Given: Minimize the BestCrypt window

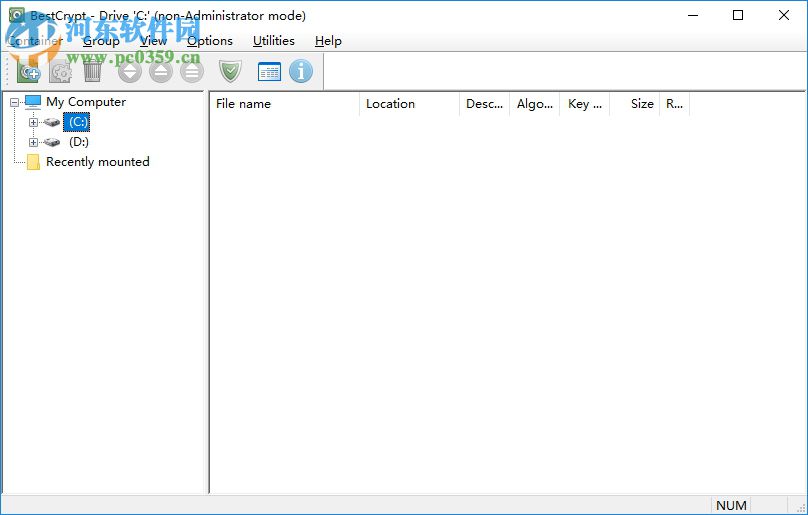Looking at the screenshot, I should (693, 15).
